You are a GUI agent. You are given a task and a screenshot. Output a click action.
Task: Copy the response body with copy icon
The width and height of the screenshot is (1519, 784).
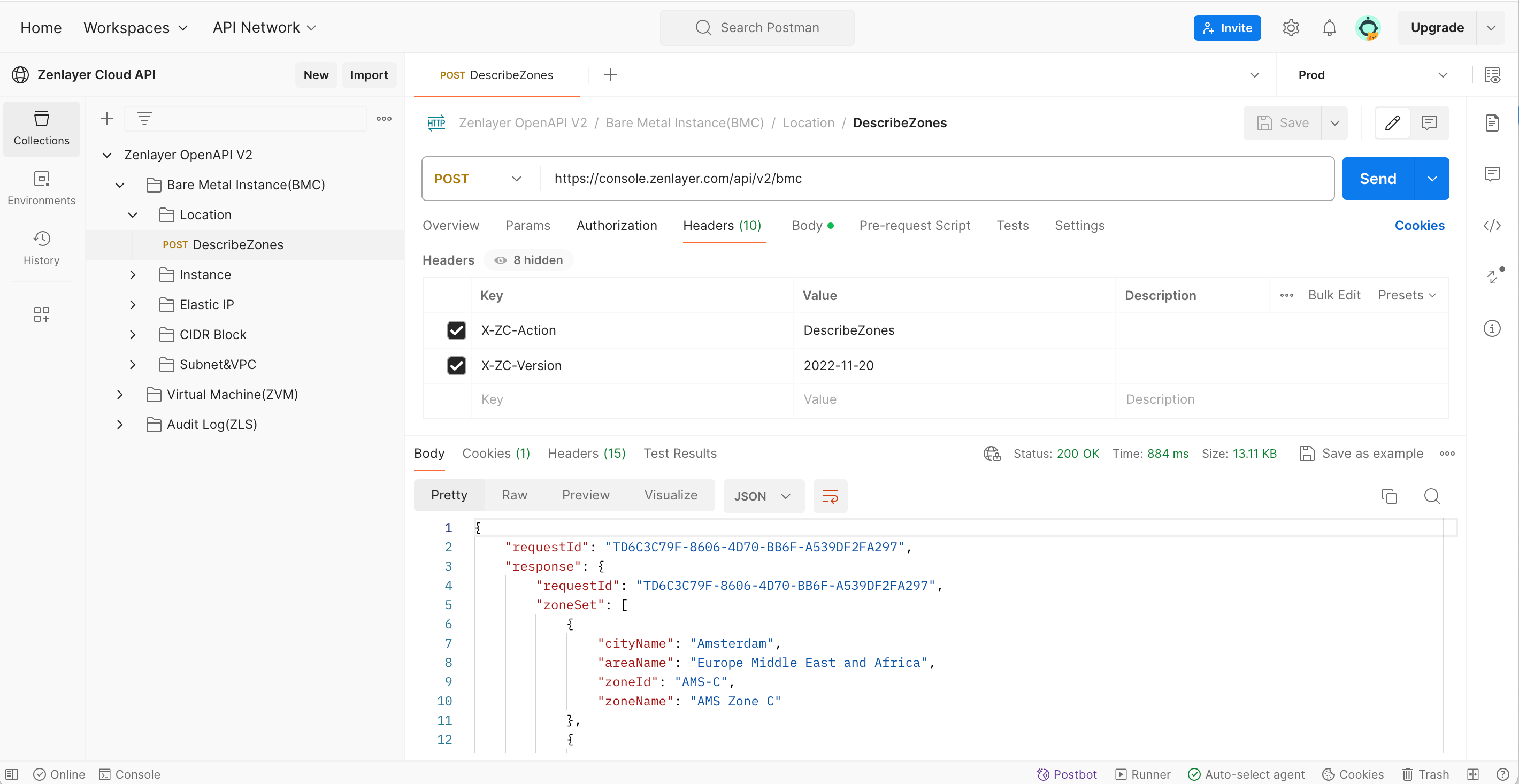(x=1388, y=496)
